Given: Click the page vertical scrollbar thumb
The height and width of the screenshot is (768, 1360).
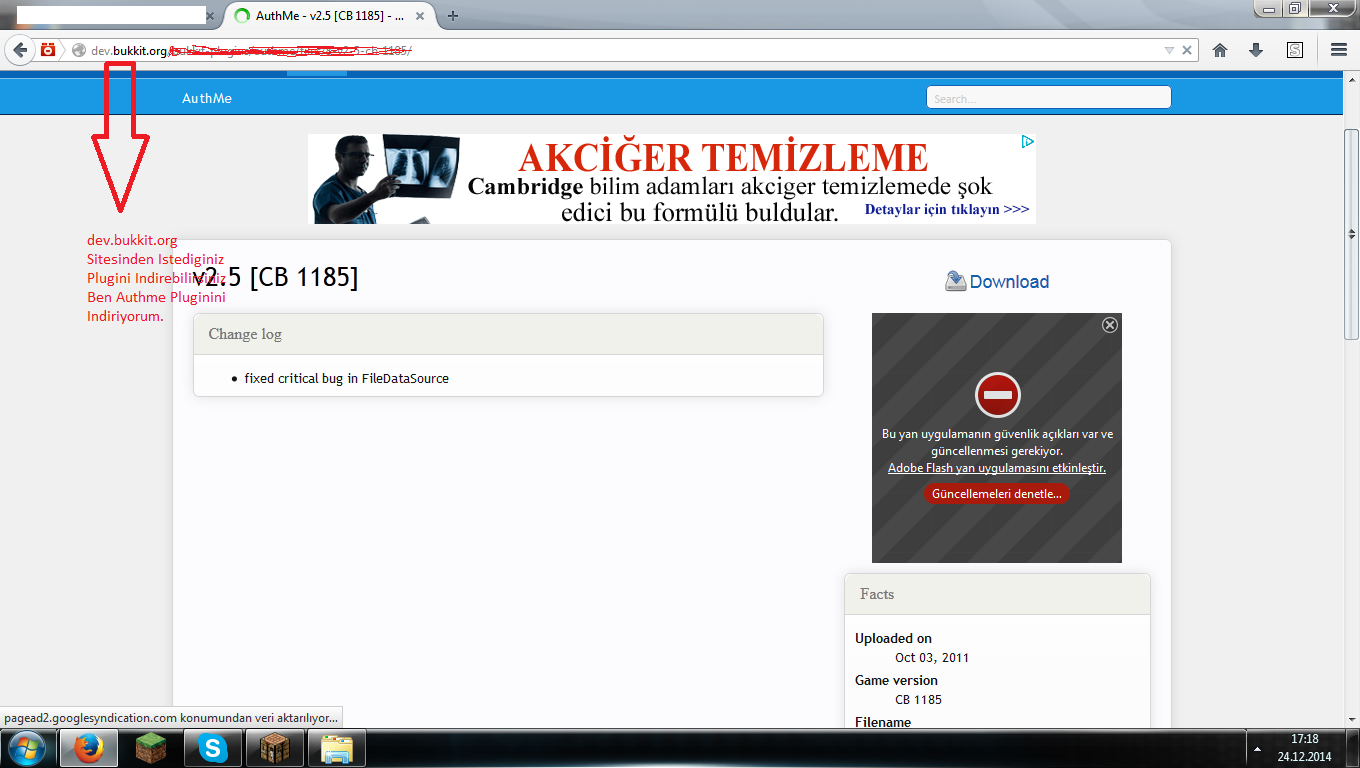Looking at the screenshot, I should (1351, 235).
